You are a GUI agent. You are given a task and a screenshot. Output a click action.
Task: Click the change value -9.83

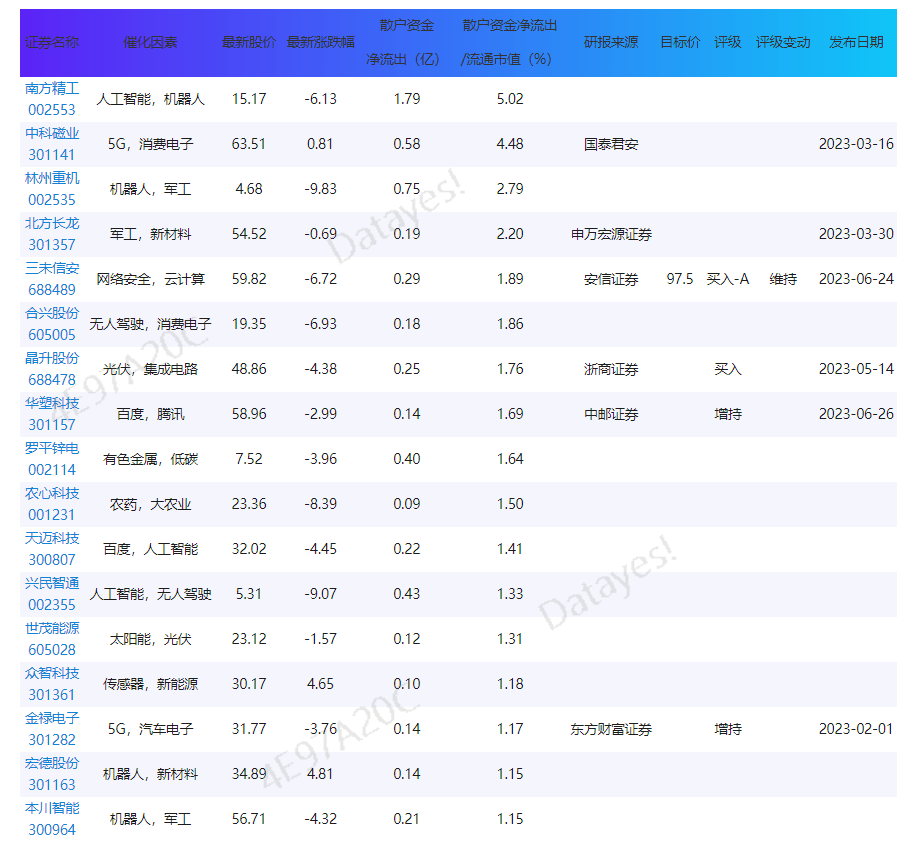[x=321, y=189]
